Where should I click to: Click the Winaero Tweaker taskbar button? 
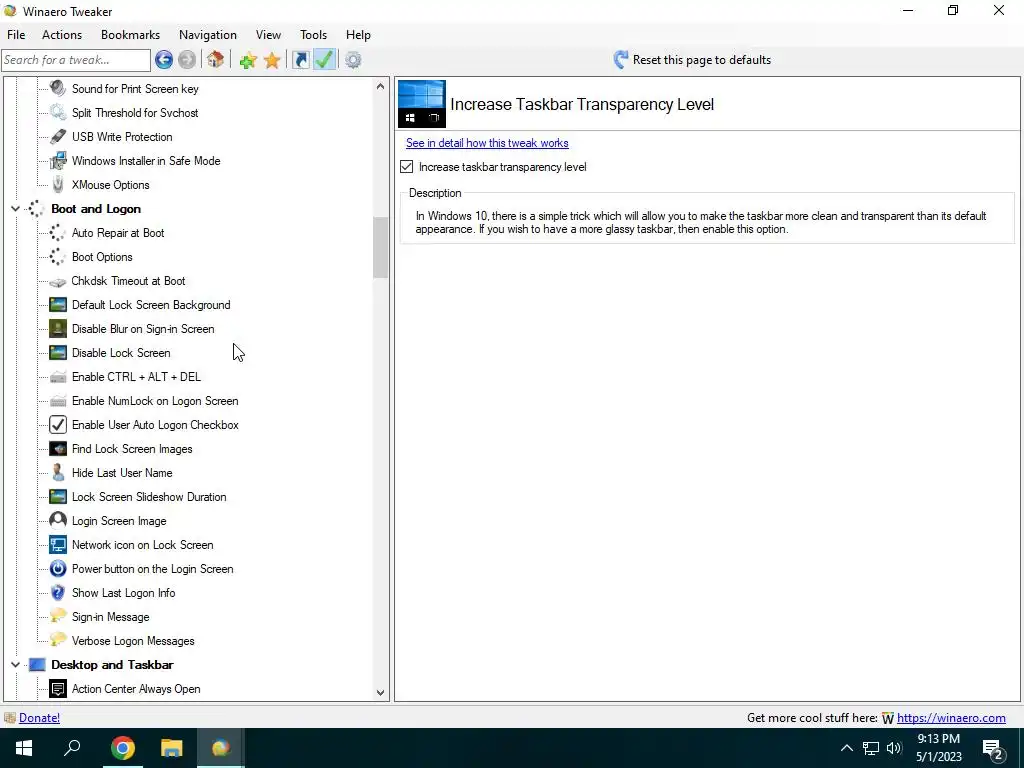point(220,748)
